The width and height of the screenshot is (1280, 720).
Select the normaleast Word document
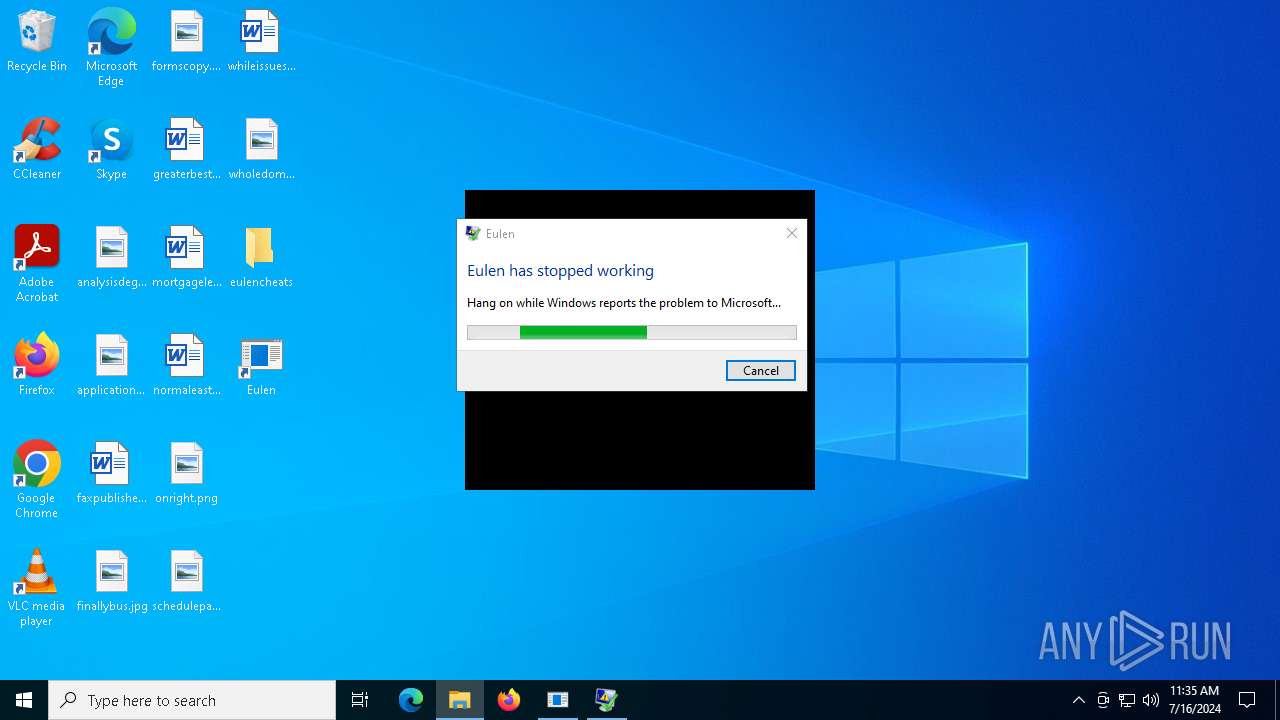186,366
